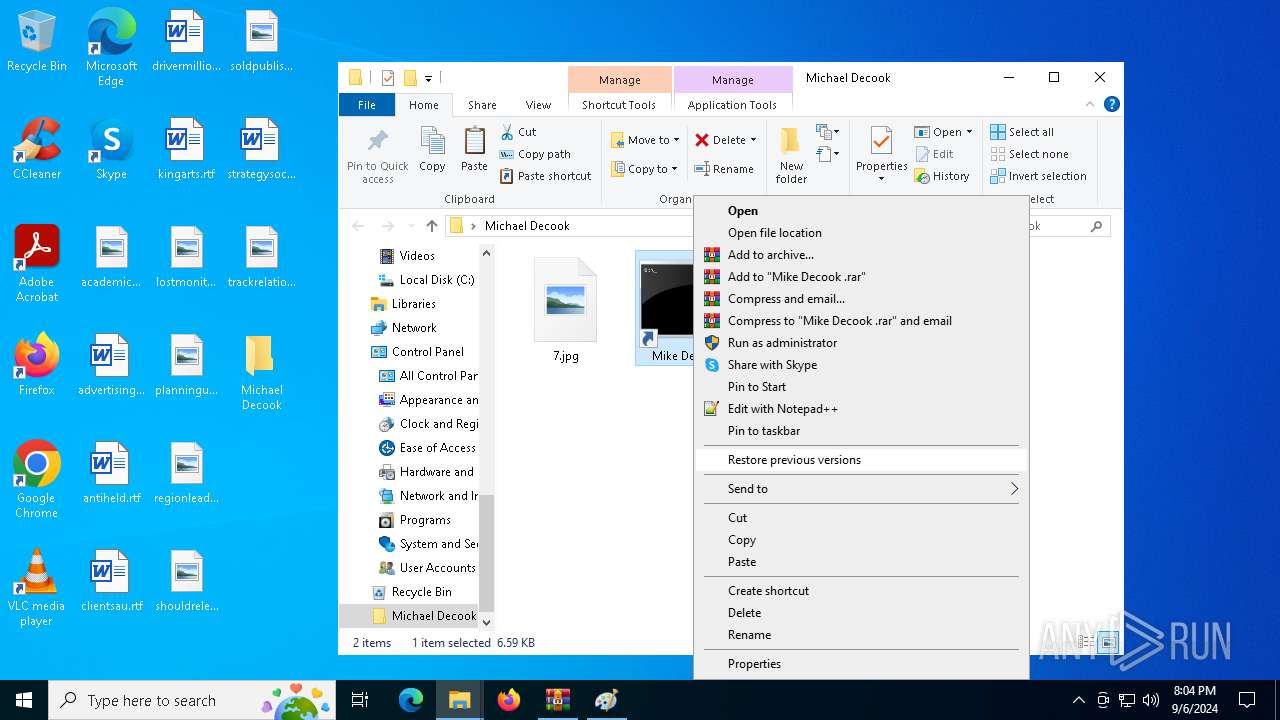
Task: Choose Add to archive... in context menu
Action: (x=861, y=255)
